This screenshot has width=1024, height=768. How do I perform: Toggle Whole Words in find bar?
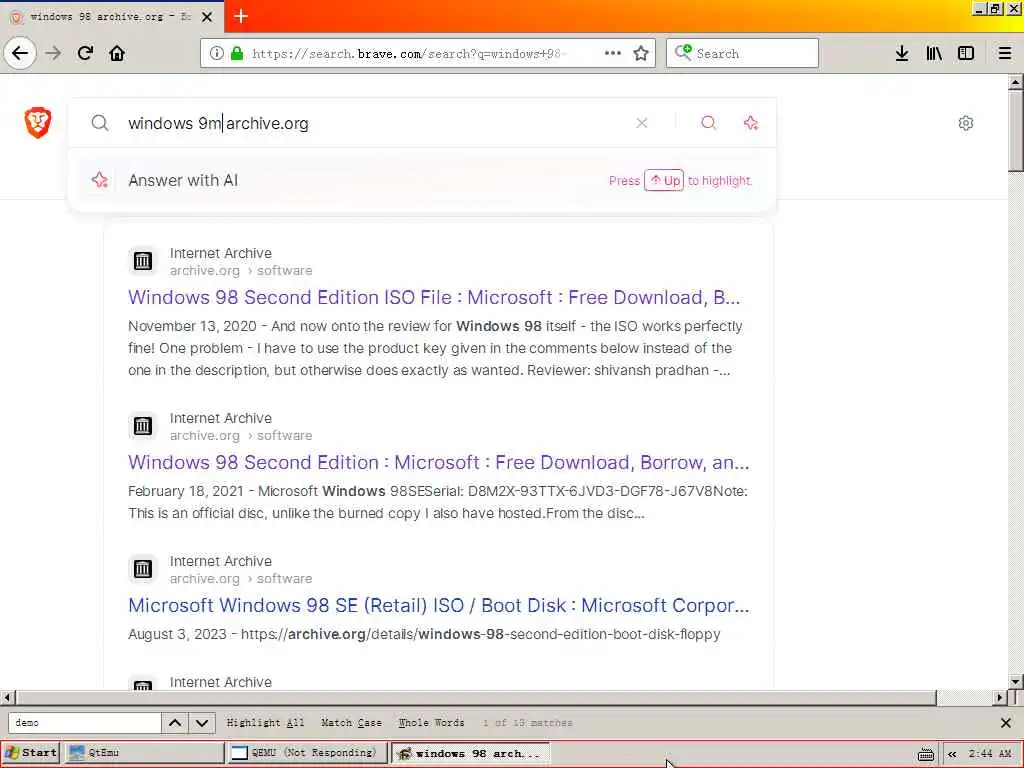(x=432, y=723)
